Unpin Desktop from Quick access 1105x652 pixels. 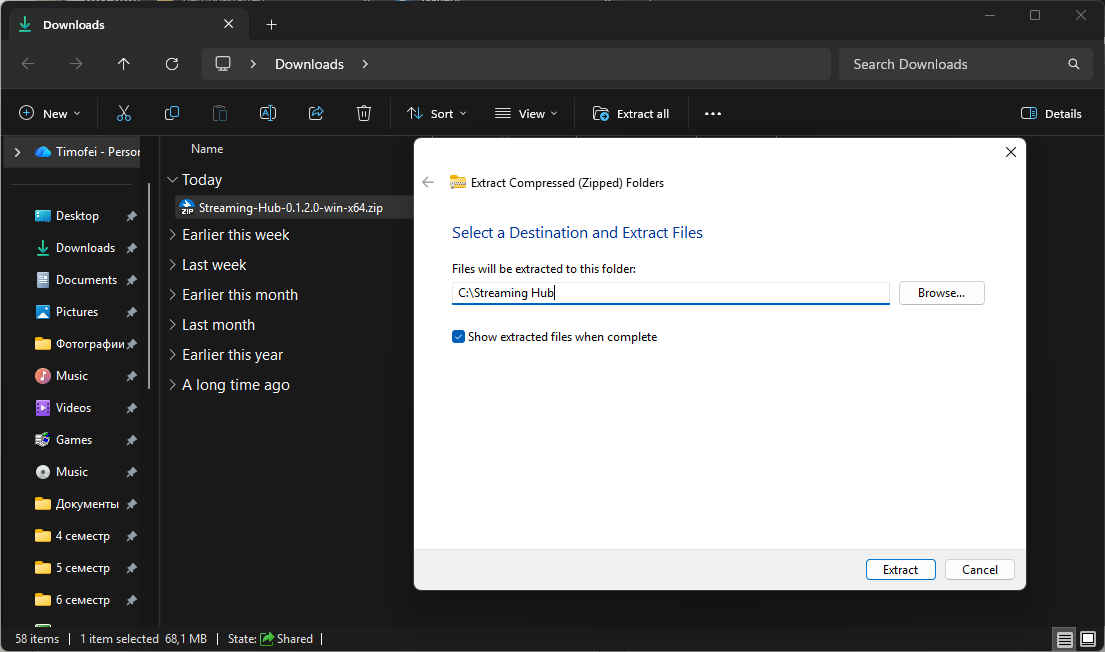point(131,216)
